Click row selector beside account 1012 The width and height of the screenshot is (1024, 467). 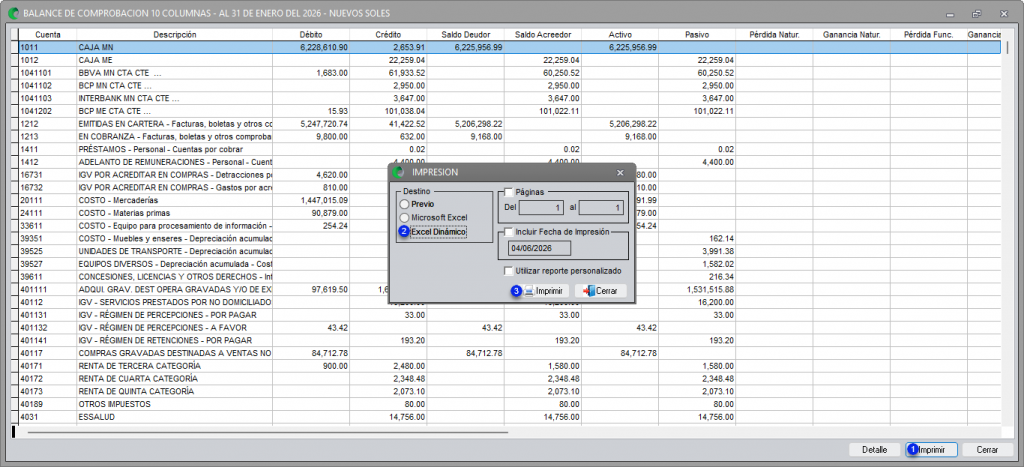point(15,60)
